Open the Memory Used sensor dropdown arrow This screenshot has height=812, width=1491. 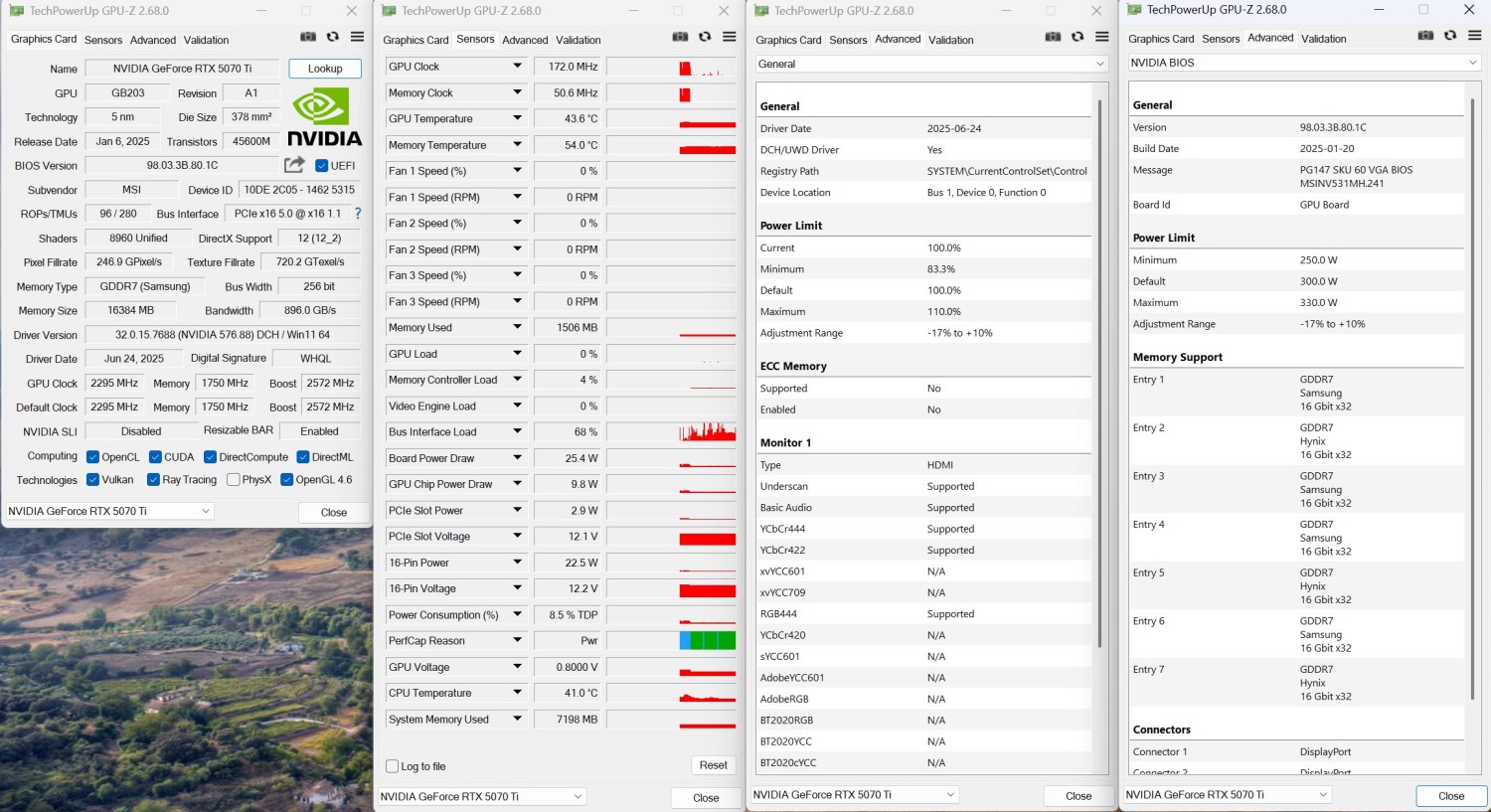[x=517, y=328]
